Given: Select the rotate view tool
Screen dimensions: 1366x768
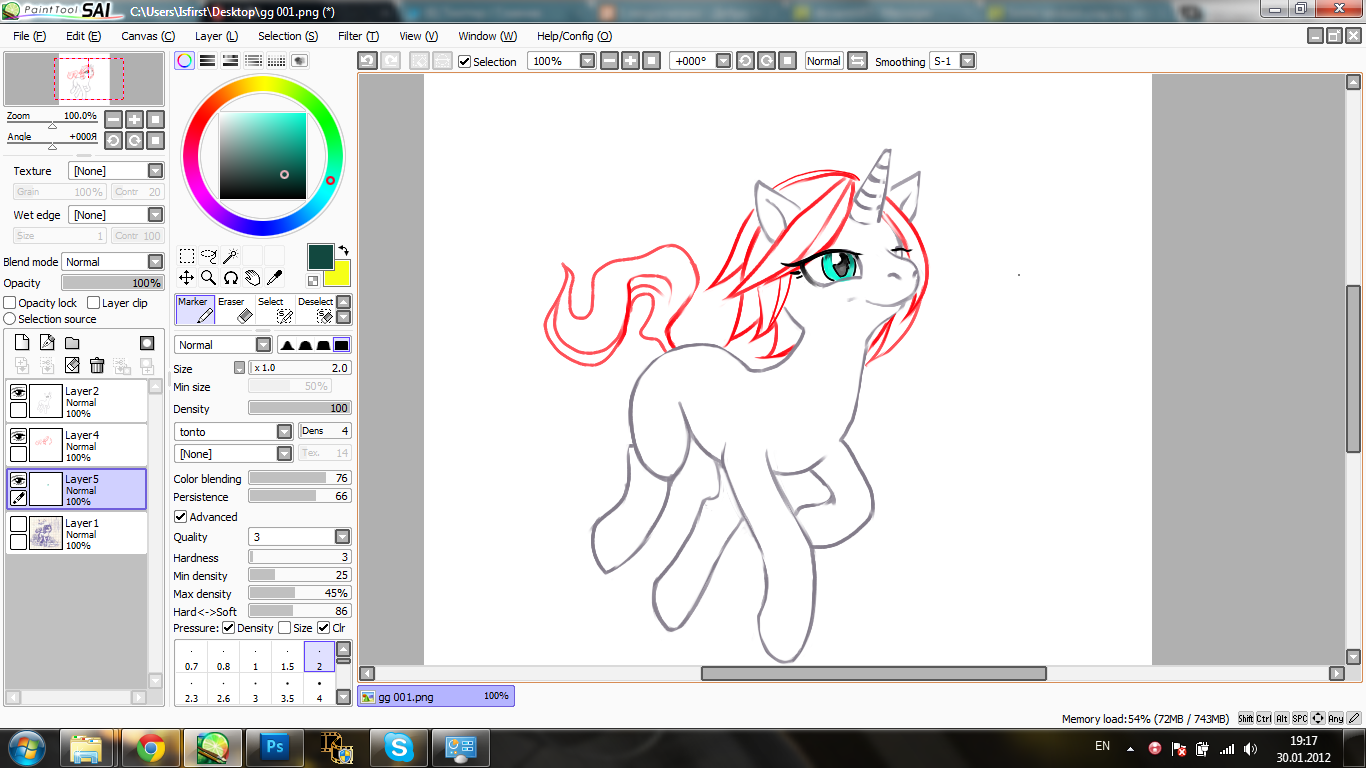Looking at the screenshot, I should click(x=230, y=277).
